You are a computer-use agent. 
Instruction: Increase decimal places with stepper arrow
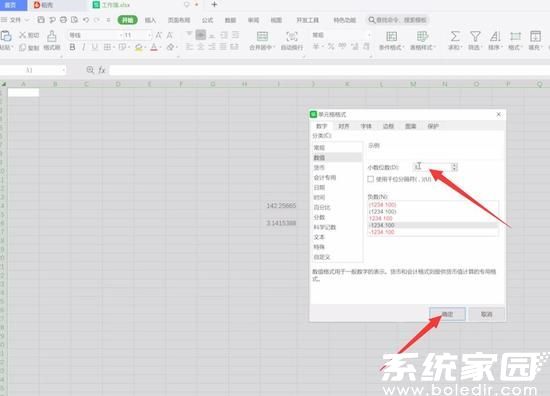click(x=454, y=165)
